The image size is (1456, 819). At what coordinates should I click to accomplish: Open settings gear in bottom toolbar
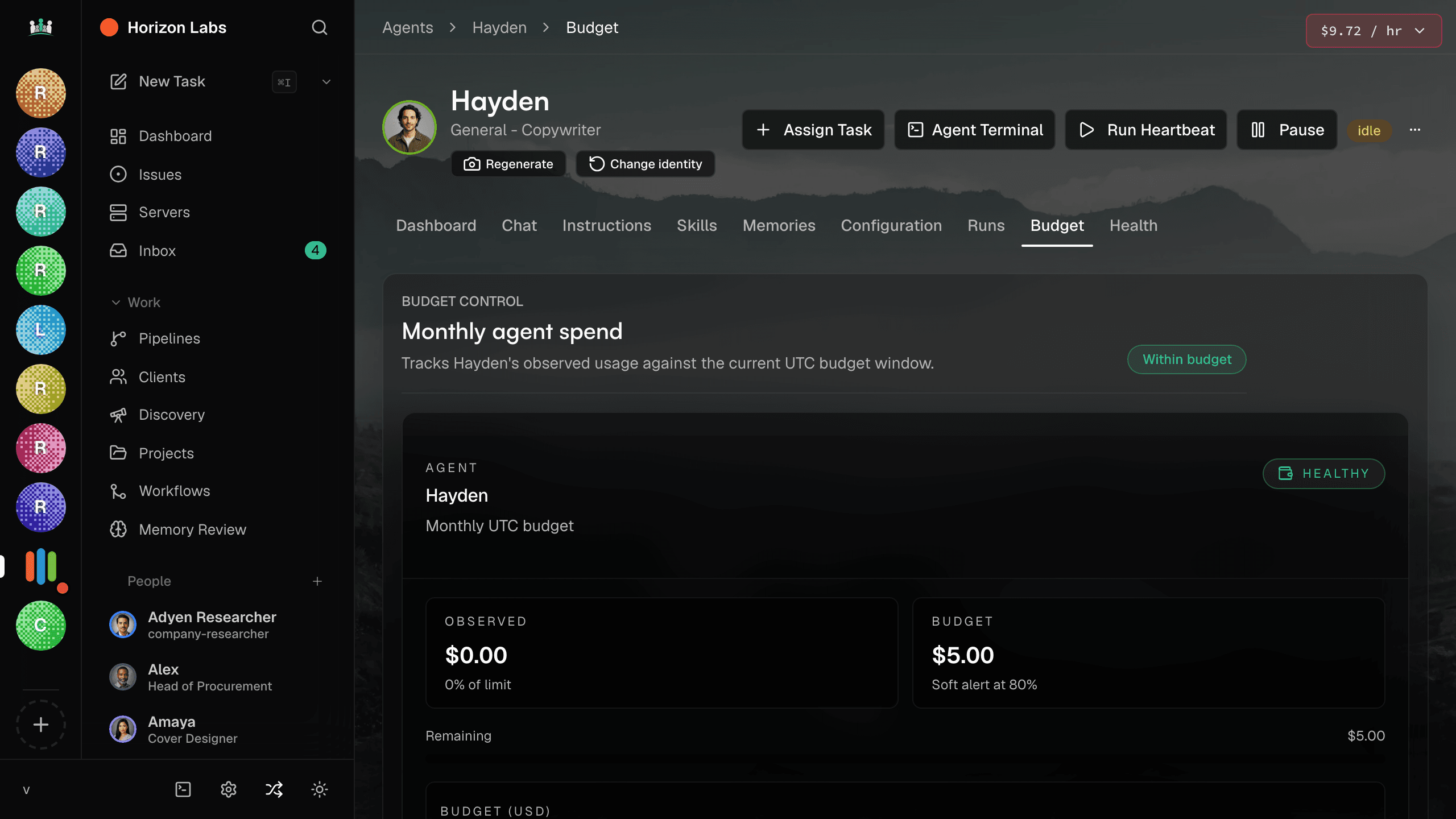(229, 789)
